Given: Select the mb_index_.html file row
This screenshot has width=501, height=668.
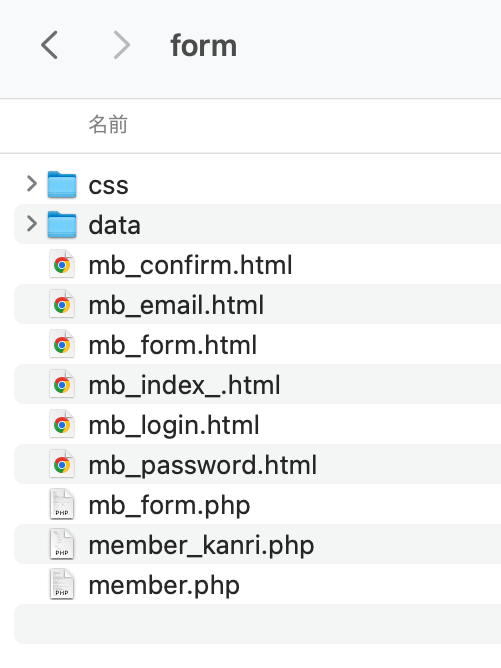Looking at the screenshot, I should coord(257,384).
